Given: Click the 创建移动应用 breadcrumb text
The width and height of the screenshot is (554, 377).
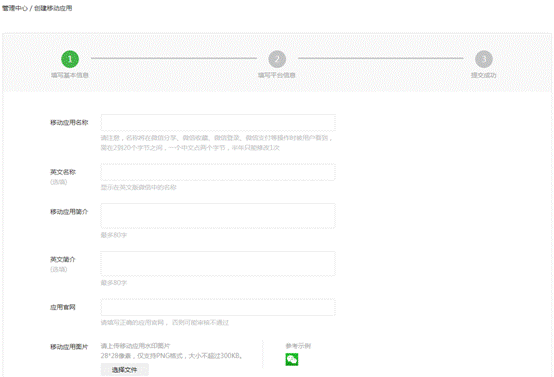Looking at the screenshot, I should (53, 8).
